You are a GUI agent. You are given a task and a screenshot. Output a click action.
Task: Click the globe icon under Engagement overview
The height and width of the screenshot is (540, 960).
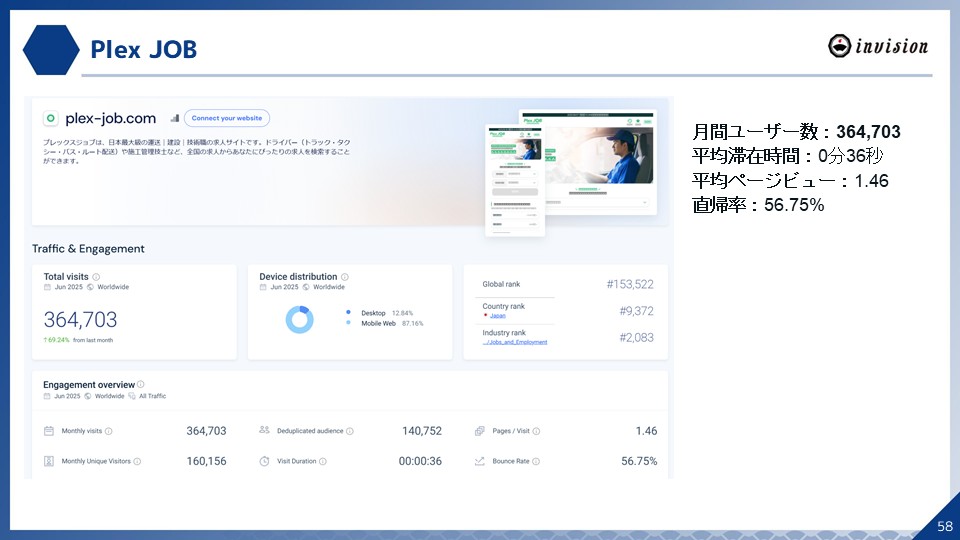pyautogui.click(x=88, y=396)
